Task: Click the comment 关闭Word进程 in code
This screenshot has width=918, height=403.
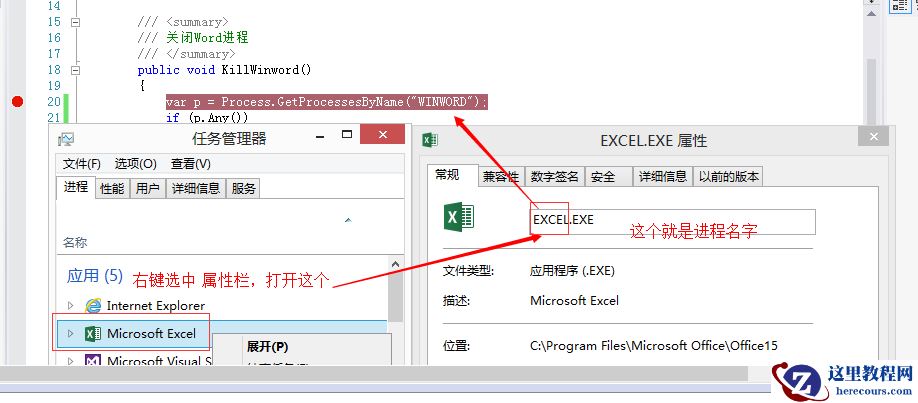Action: tap(207, 38)
